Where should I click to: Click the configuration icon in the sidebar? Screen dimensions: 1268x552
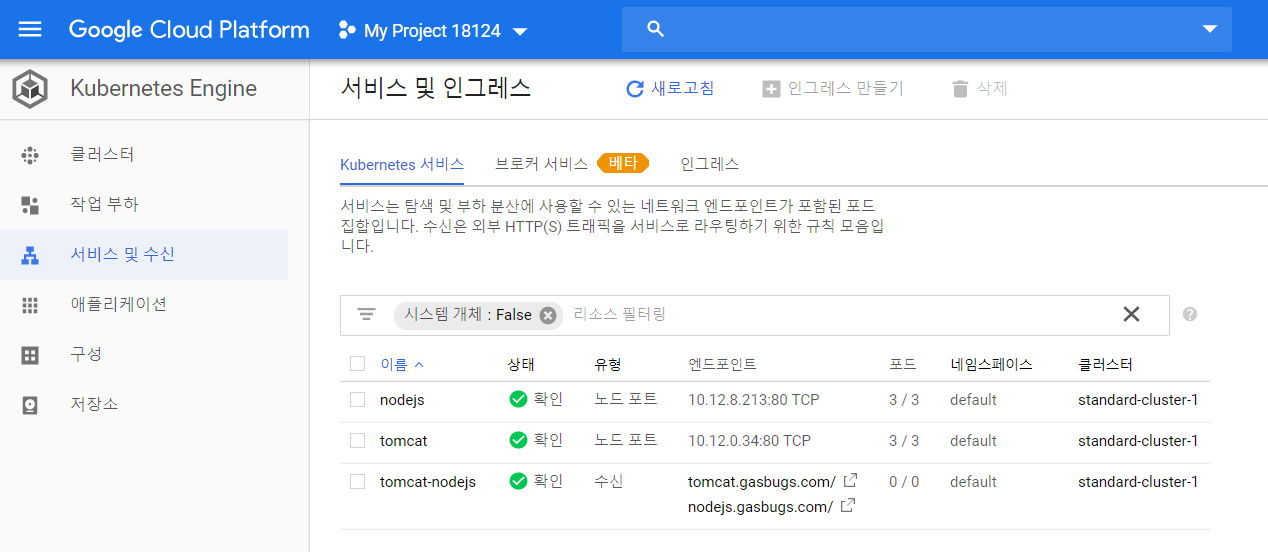[x=30, y=355]
